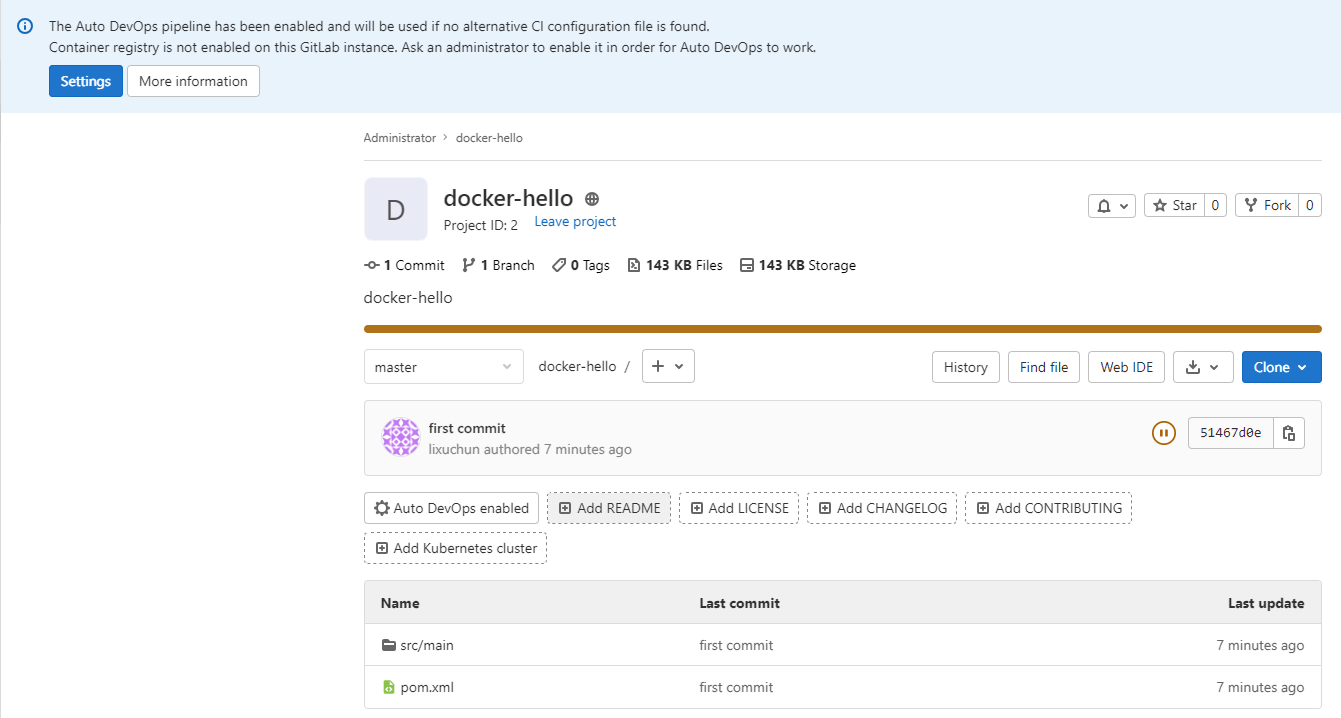Click the src/main folder icon
Image resolution: width=1341 pixels, height=718 pixels.
click(389, 645)
